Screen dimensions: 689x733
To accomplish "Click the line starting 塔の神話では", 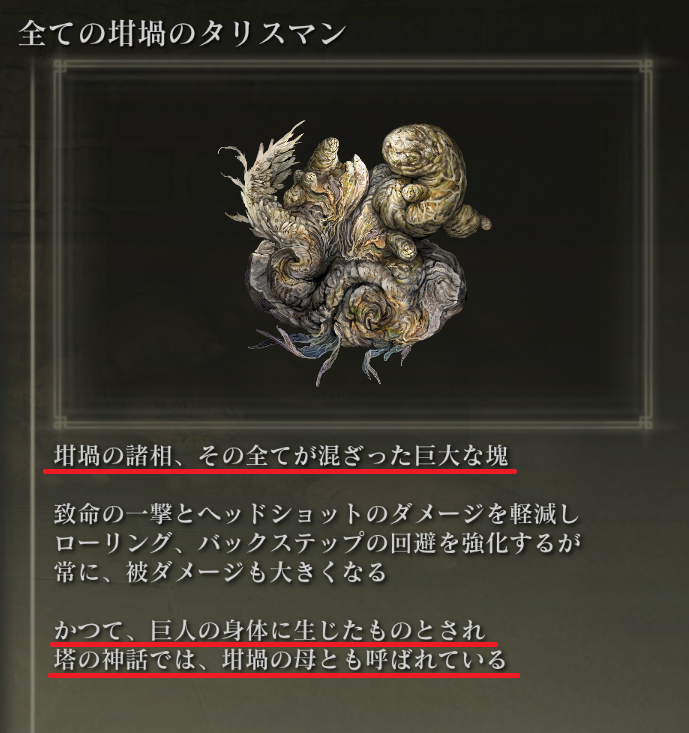I will [280, 660].
